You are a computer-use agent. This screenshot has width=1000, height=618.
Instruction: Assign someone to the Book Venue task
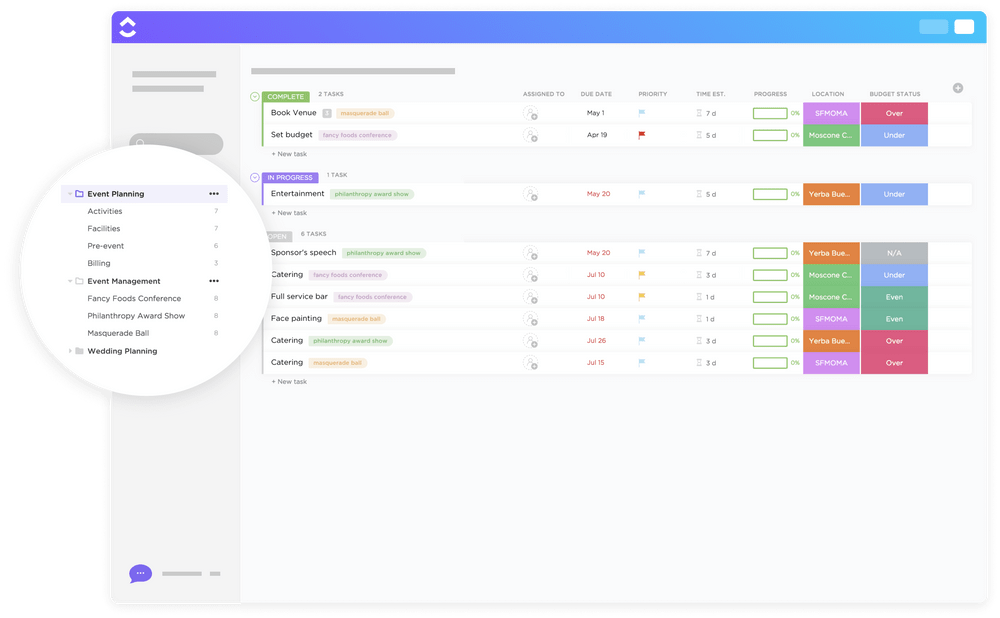click(531, 113)
